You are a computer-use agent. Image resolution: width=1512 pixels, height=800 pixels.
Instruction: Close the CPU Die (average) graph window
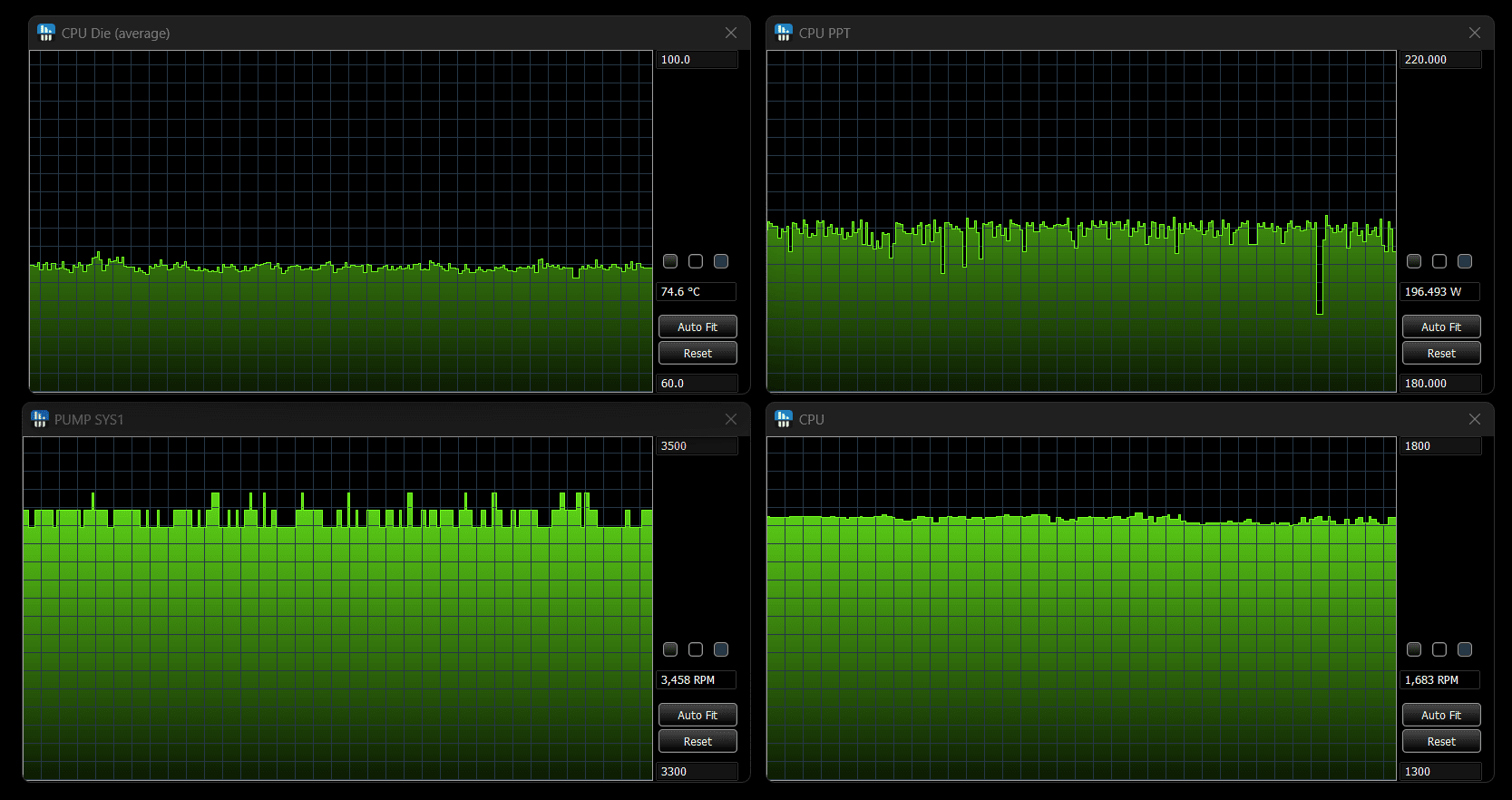(731, 33)
